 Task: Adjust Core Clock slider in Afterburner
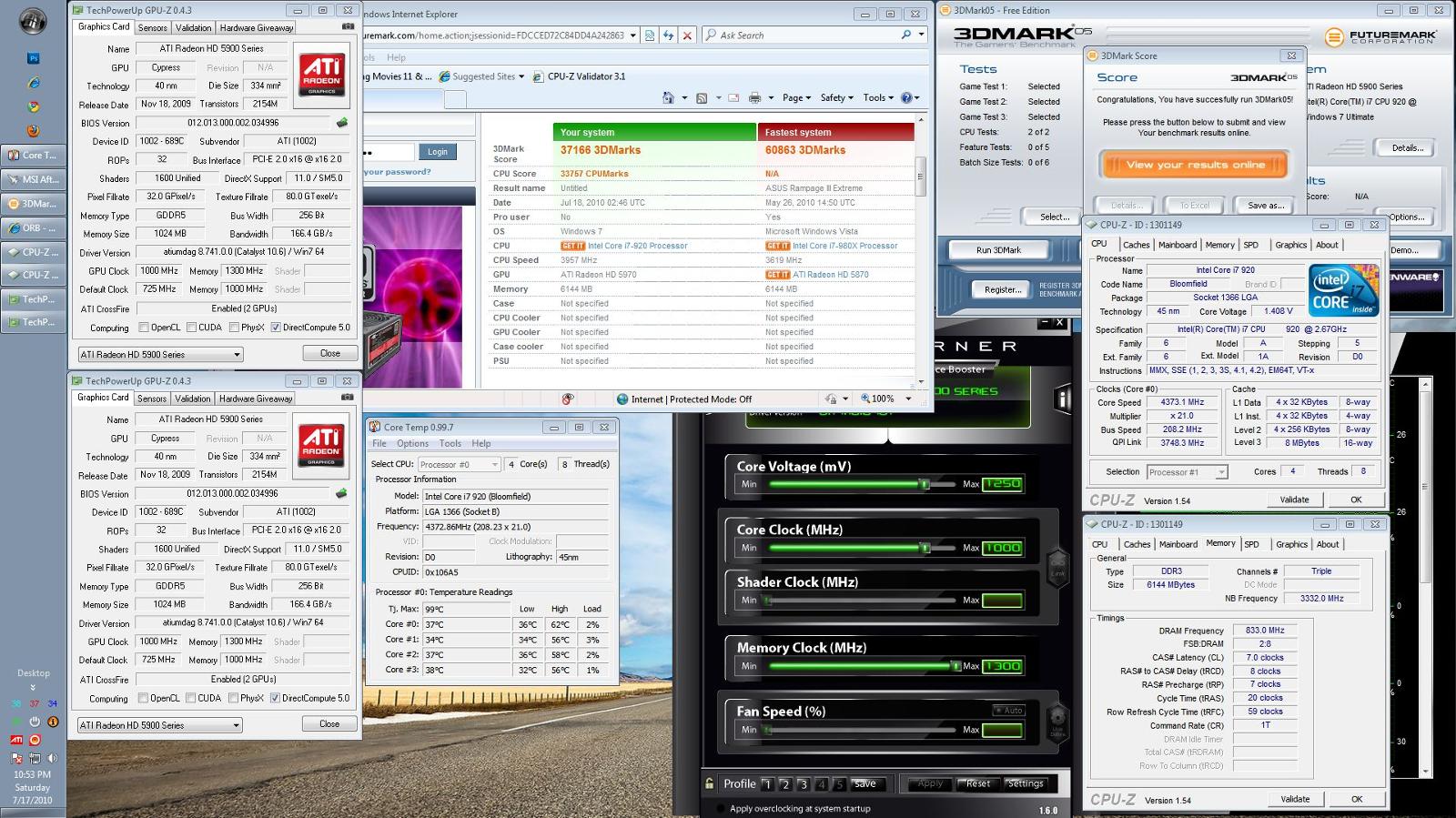coord(925,548)
